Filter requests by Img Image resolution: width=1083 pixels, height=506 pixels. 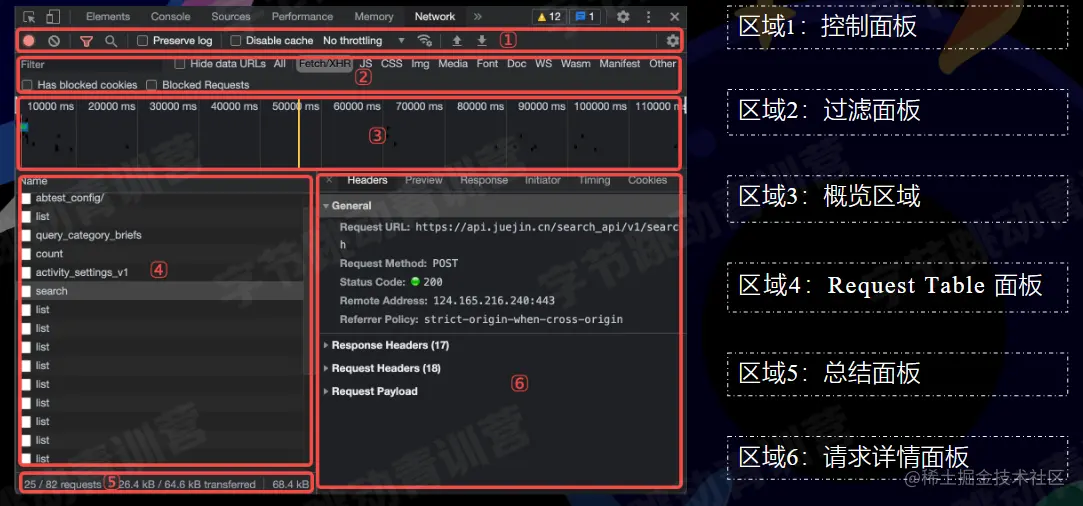click(x=420, y=64)
